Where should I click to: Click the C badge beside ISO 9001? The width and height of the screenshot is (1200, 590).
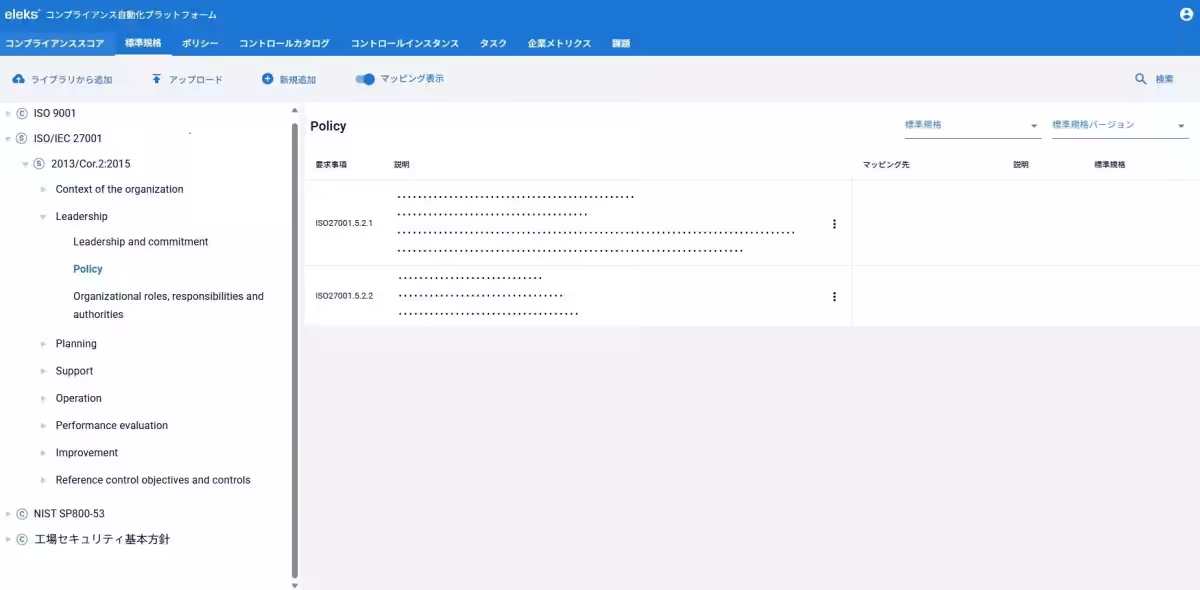pos(22,113)
